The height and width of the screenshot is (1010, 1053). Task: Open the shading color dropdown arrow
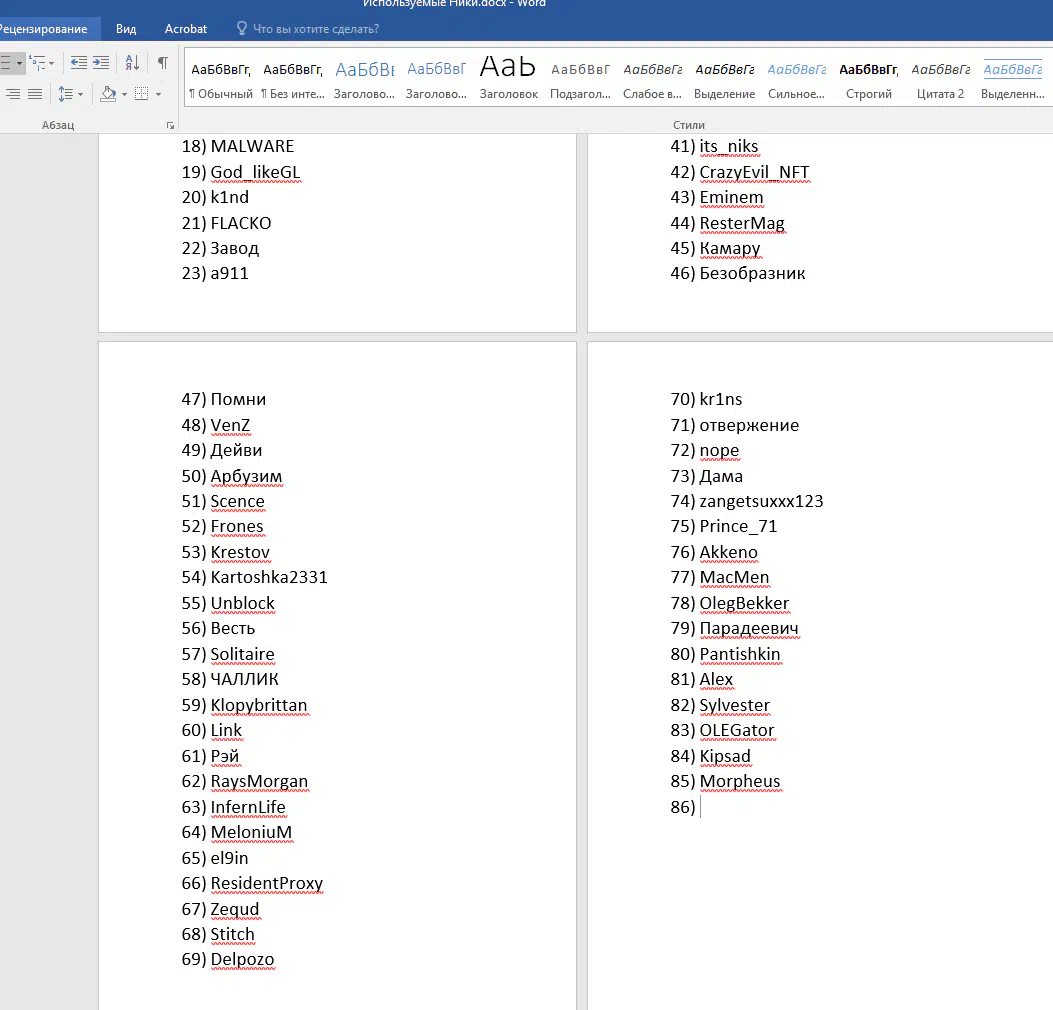(124, 94)
